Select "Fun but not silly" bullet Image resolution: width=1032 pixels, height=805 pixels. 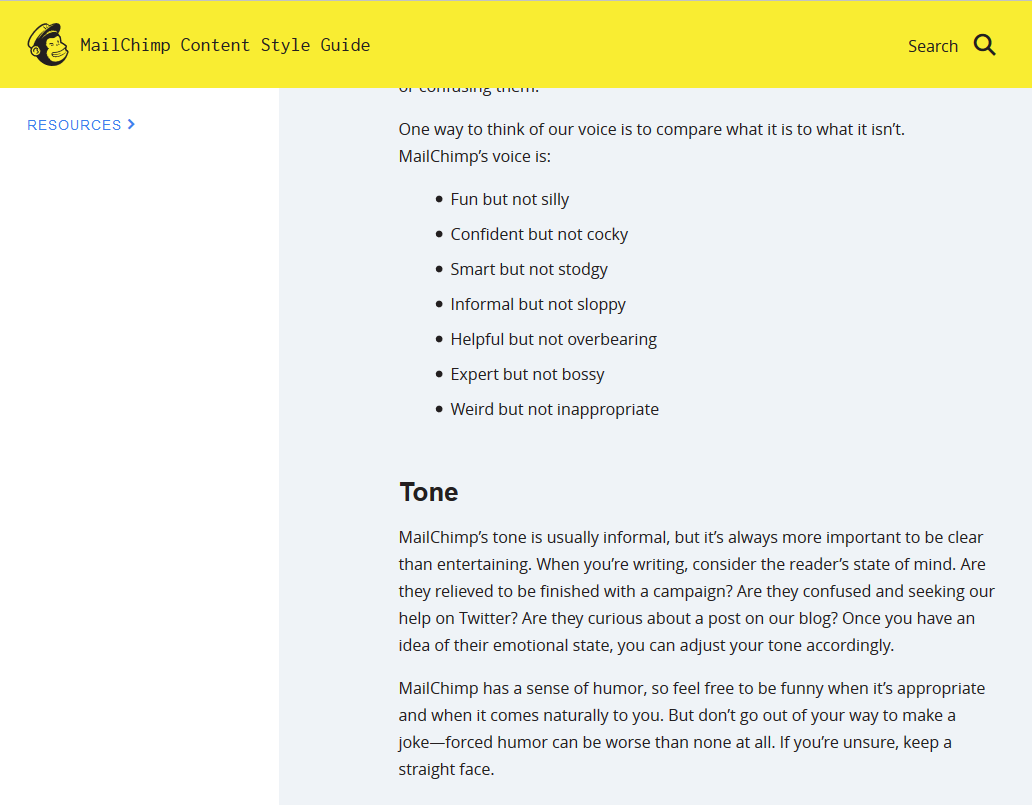509,199
